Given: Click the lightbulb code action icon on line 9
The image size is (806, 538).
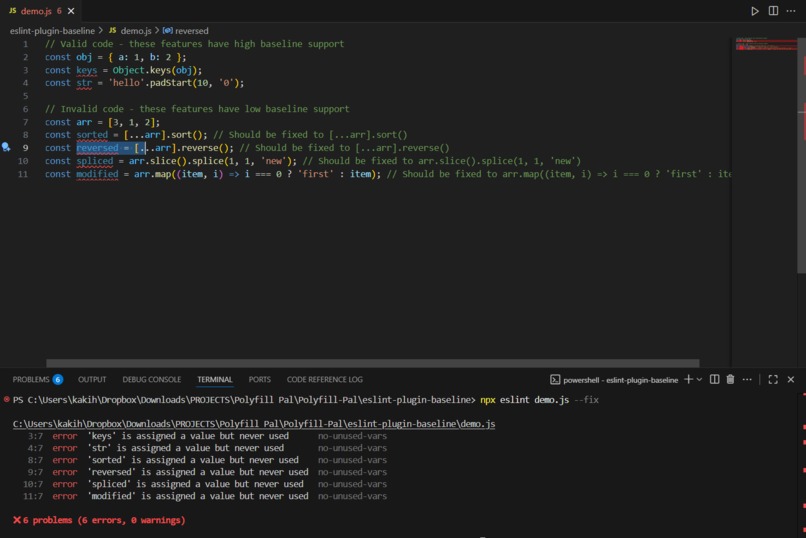Looking at the screenshot, I should click(6, 147).
